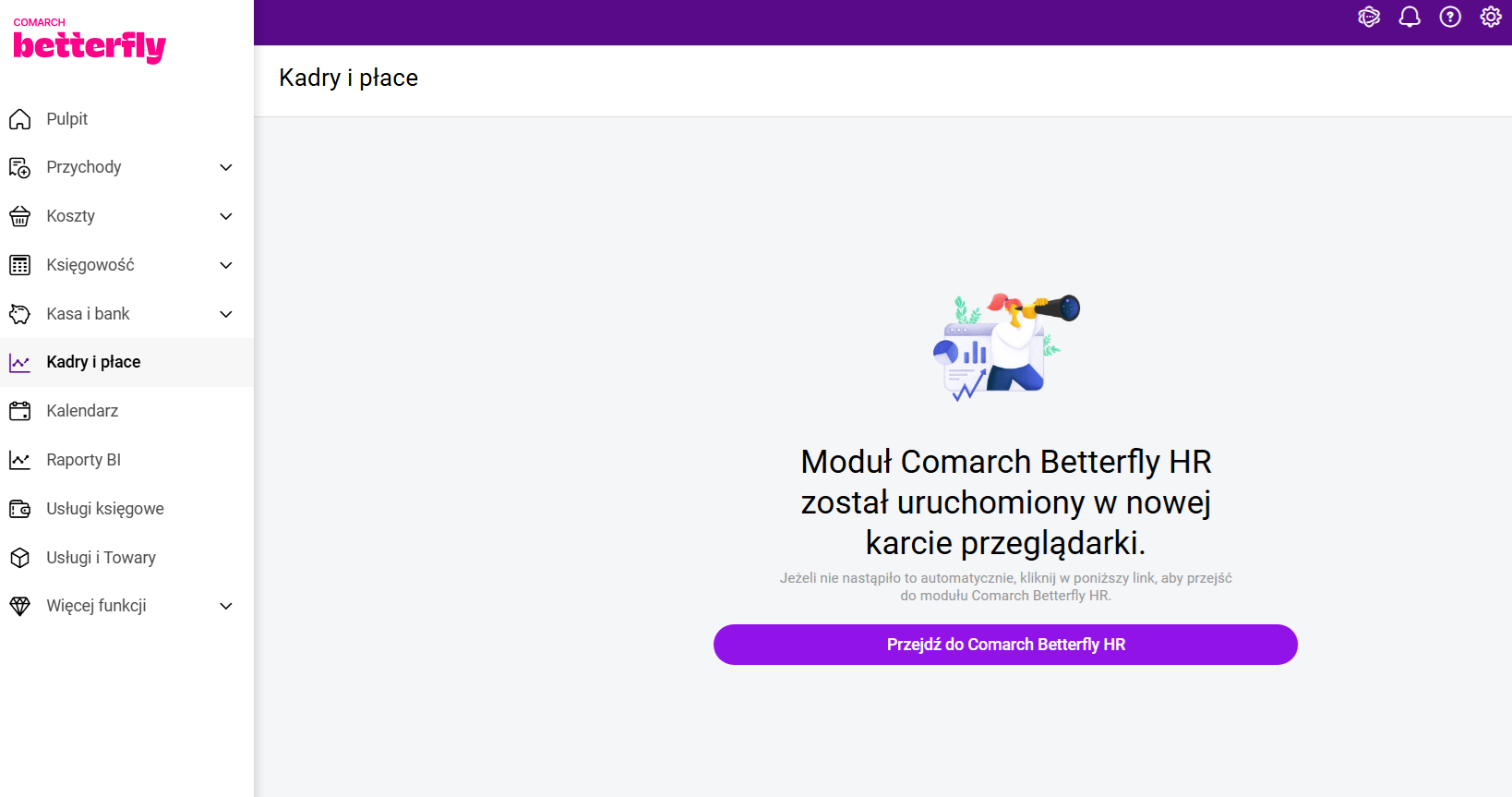The image size is (1512, 797).
Task: Click the Koszty basket icon
Action: click(19, 216)
